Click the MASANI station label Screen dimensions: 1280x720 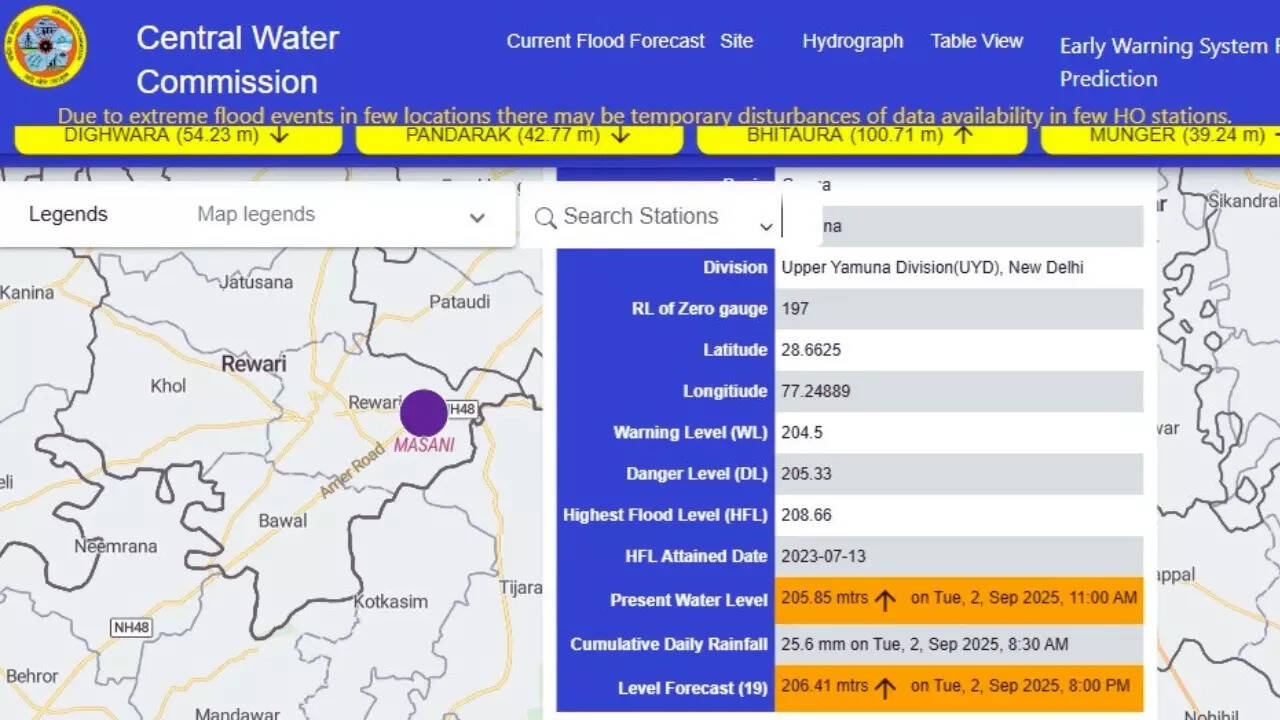(424, 445)
